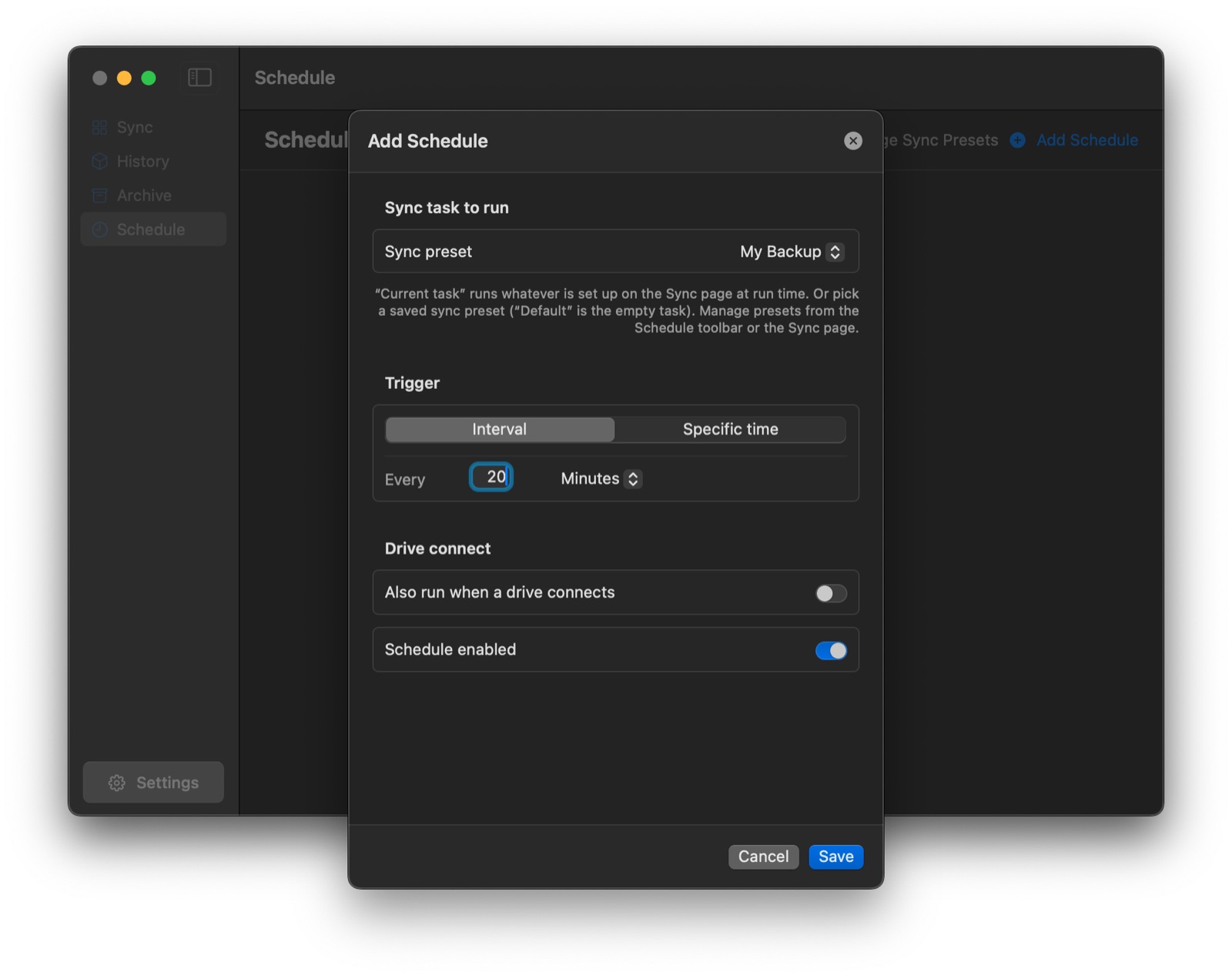Enable Also run when a drive connects
Screen dimensions: 1232x979
click(x=831, y=593)
